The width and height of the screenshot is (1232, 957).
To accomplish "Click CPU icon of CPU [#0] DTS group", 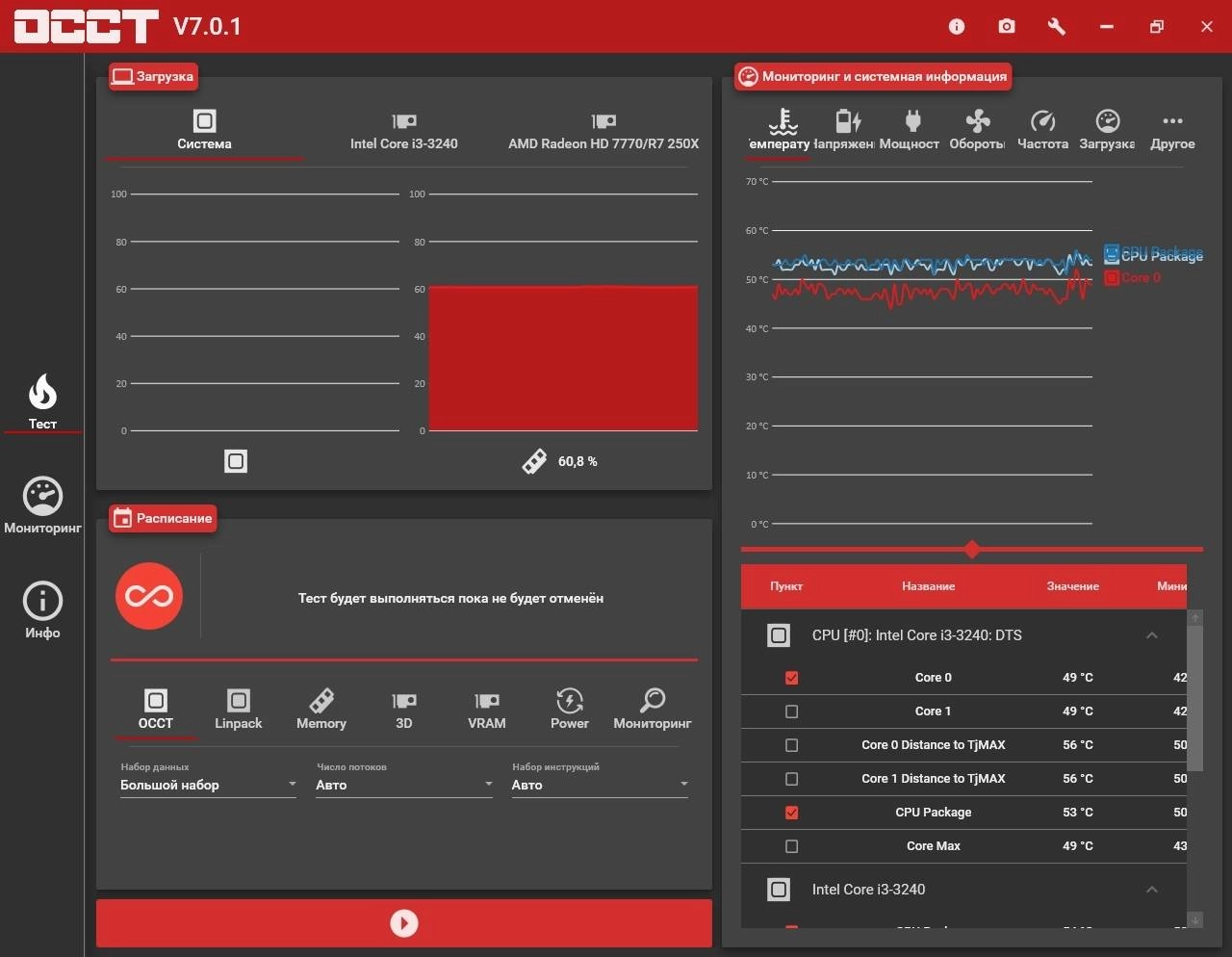I will [x=779, y=635].
